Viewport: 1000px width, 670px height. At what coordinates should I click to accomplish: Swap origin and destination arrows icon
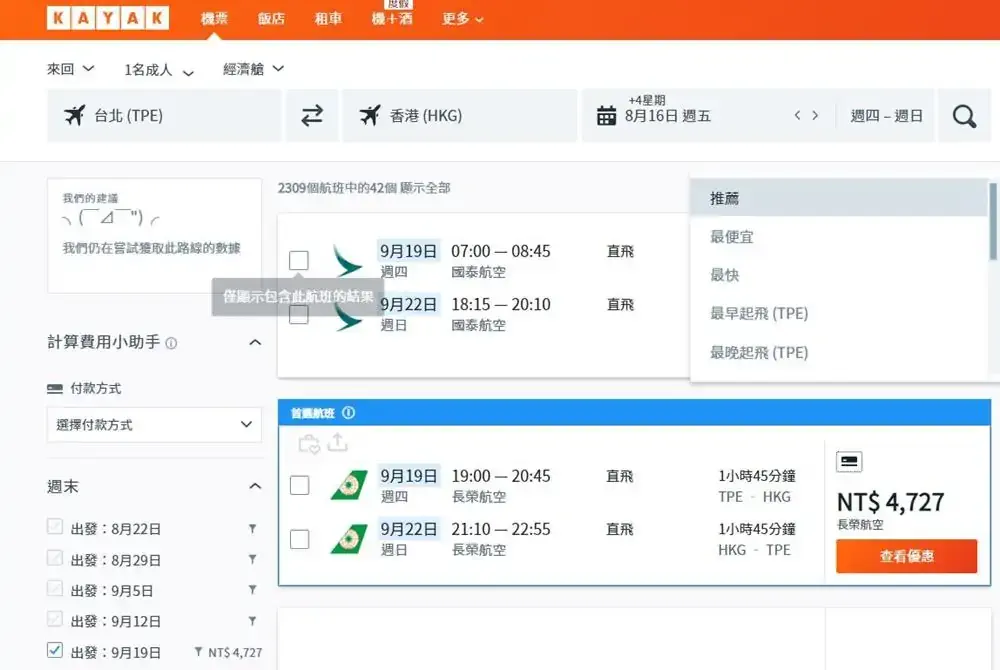312,115
